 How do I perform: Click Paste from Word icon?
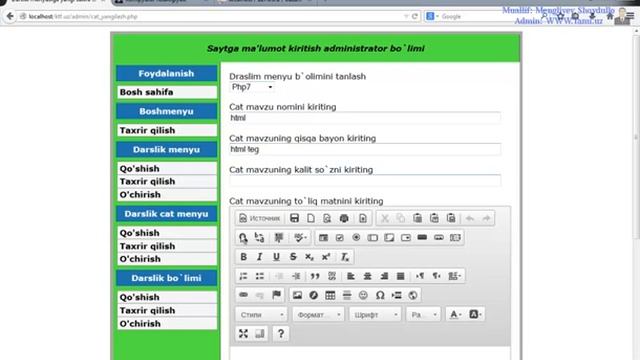[x=451, y=218]
